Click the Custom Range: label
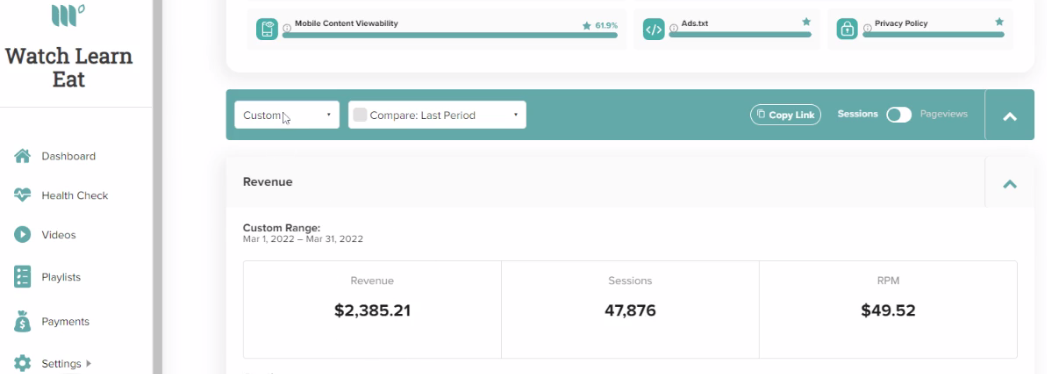The height and width of the screenshot is (374, 1047). pyautogui.click(x=282, y=228)
